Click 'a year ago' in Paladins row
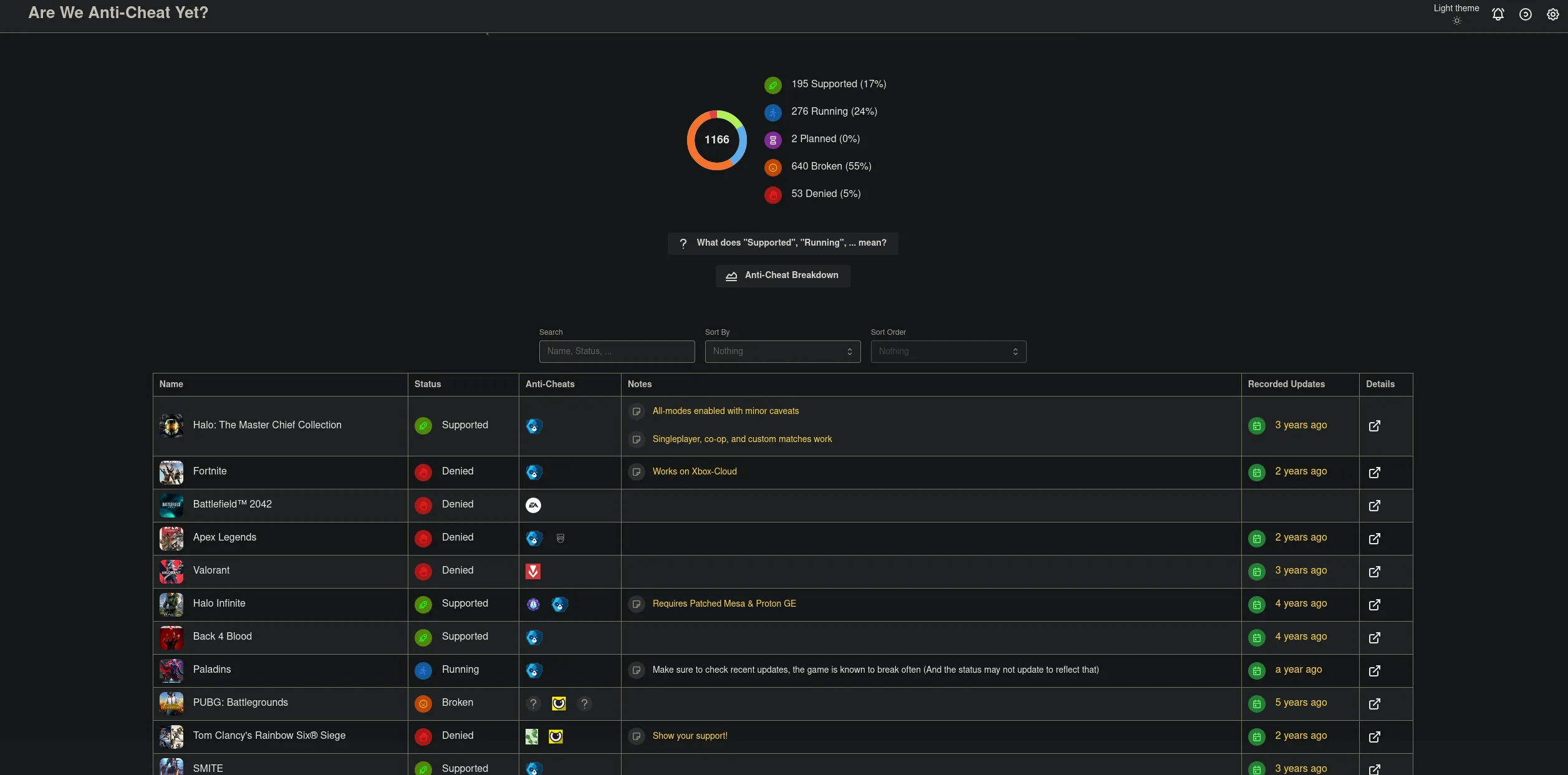Viewport: 1568px width, 775px height. (x=1298, y=670)
